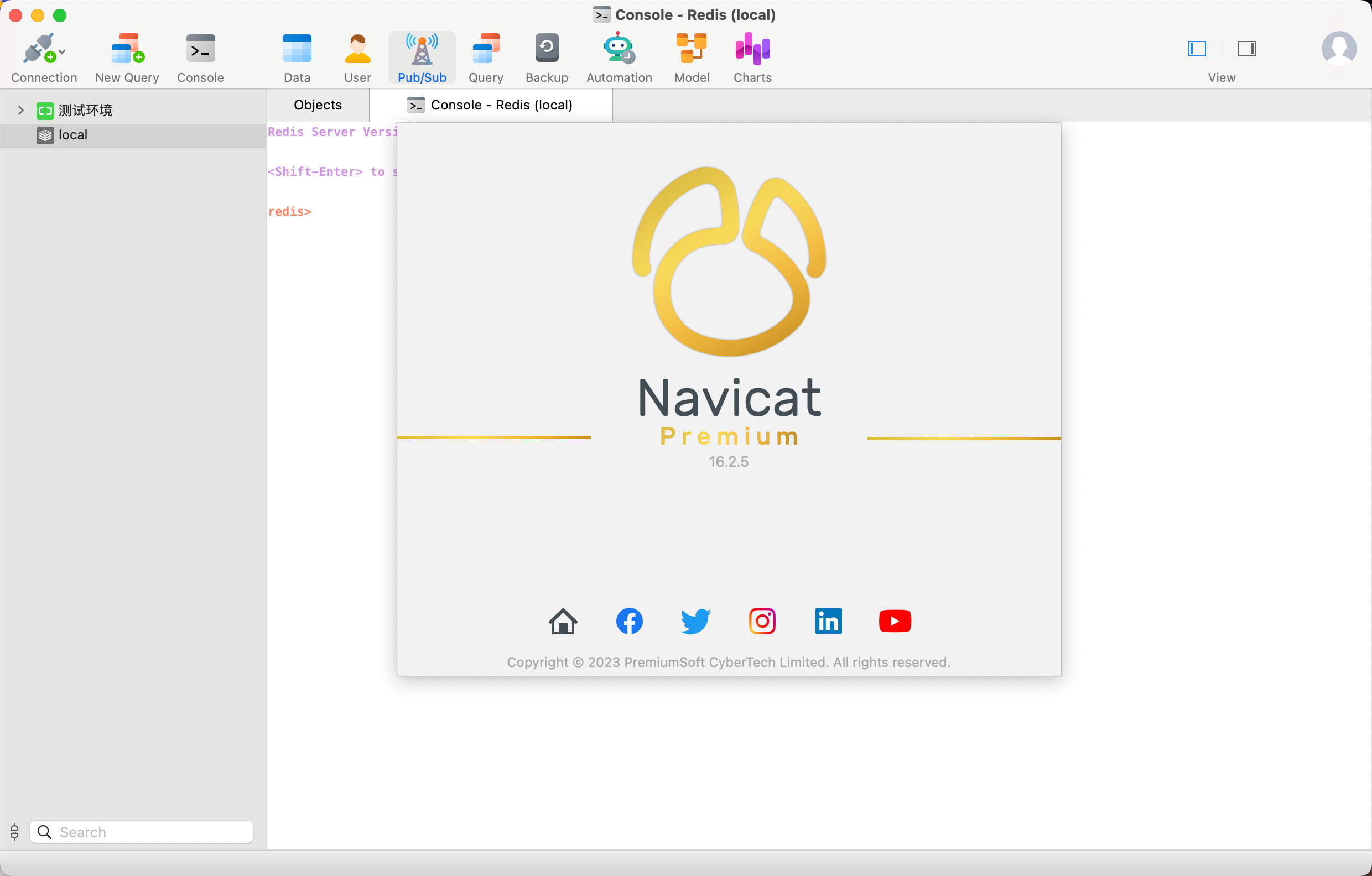Select the local Redis connection

(133, 135)
